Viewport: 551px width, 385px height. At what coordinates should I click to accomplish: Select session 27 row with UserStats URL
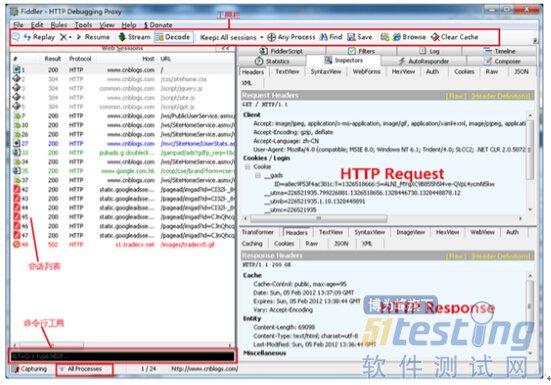(x=123, y=143)
